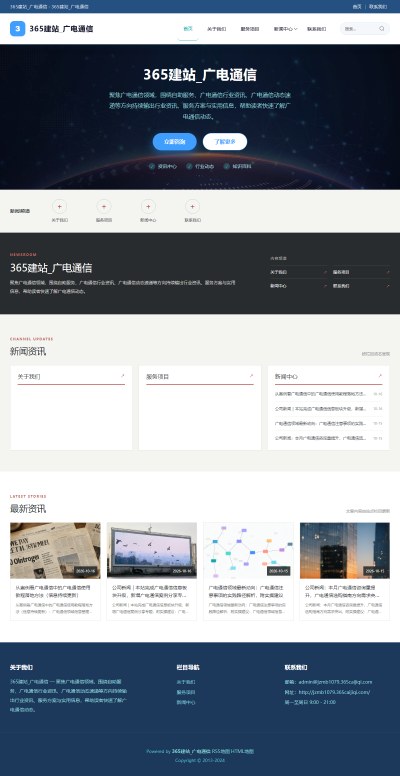Open the newspaper thumbnail article

point(55,550)
